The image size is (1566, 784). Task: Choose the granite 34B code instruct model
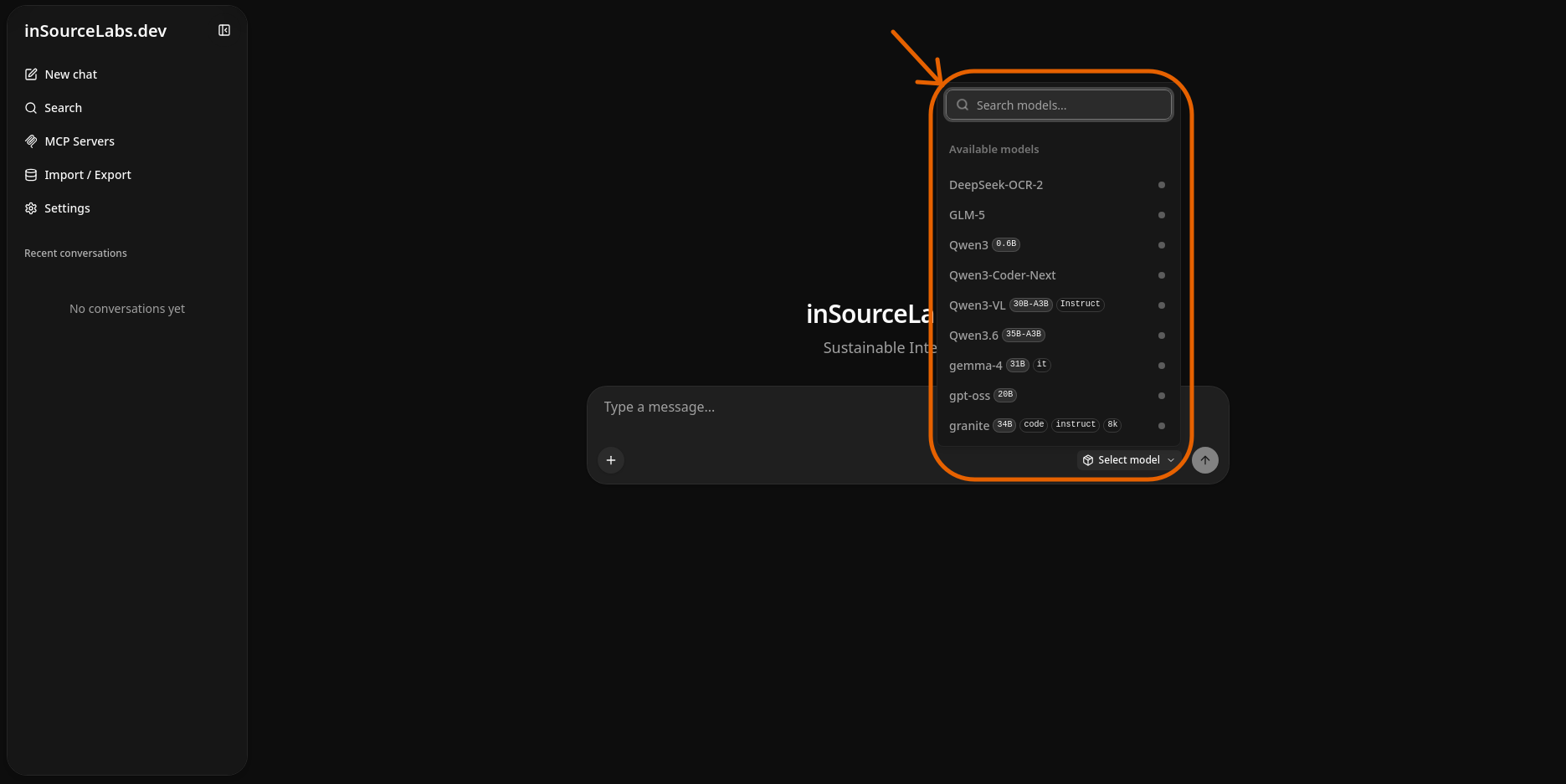point(1058,426)
